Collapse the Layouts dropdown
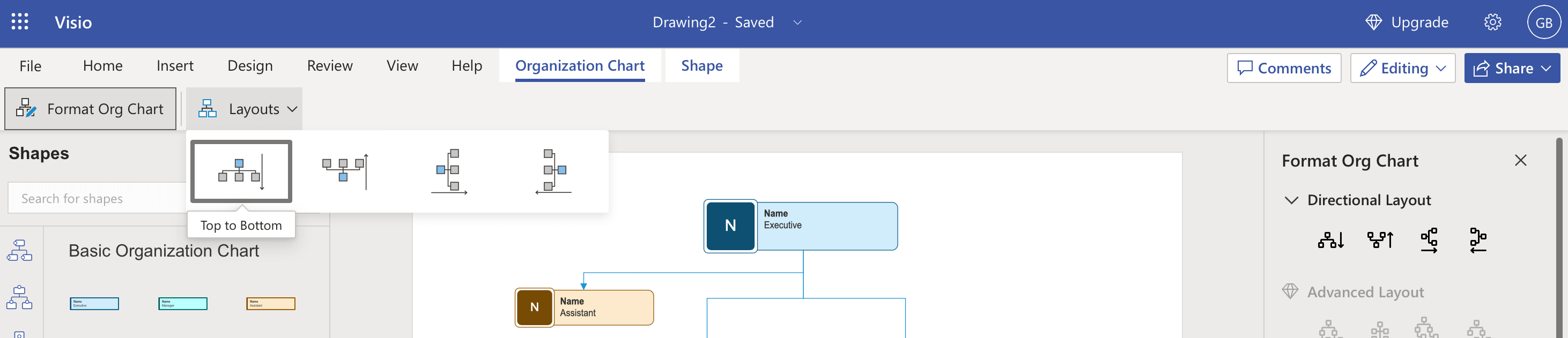The height and width of the screenshot is (338, 1568). pos(244,109)
